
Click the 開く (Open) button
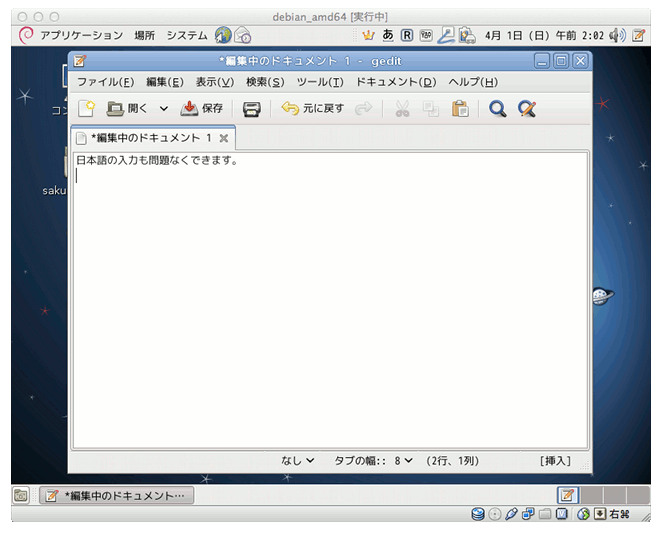(128, 109)
